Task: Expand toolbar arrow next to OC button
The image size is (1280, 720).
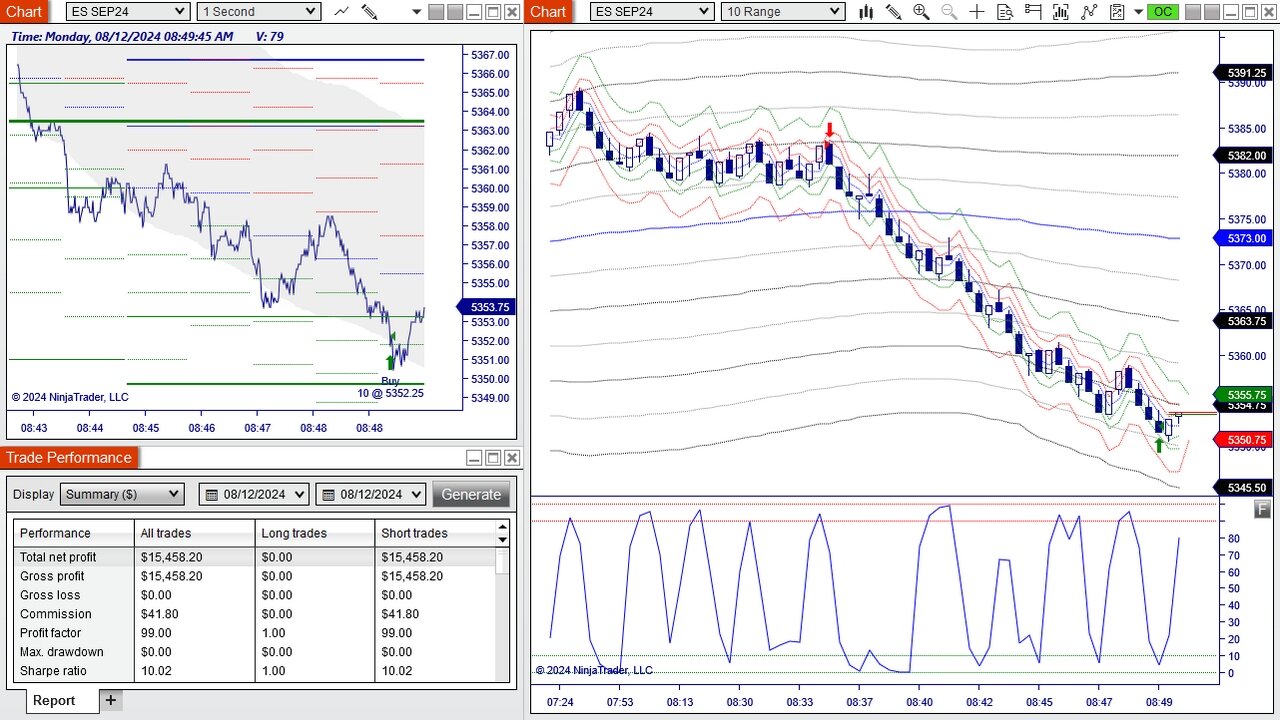Action: click(1139, 12)
